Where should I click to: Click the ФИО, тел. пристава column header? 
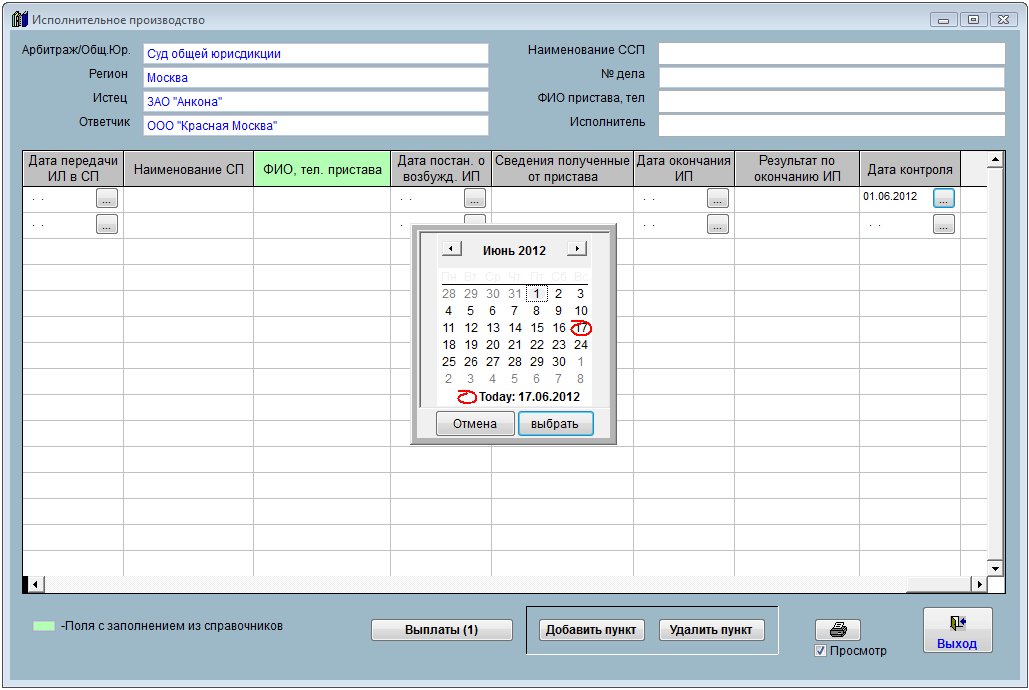(322, 169)
